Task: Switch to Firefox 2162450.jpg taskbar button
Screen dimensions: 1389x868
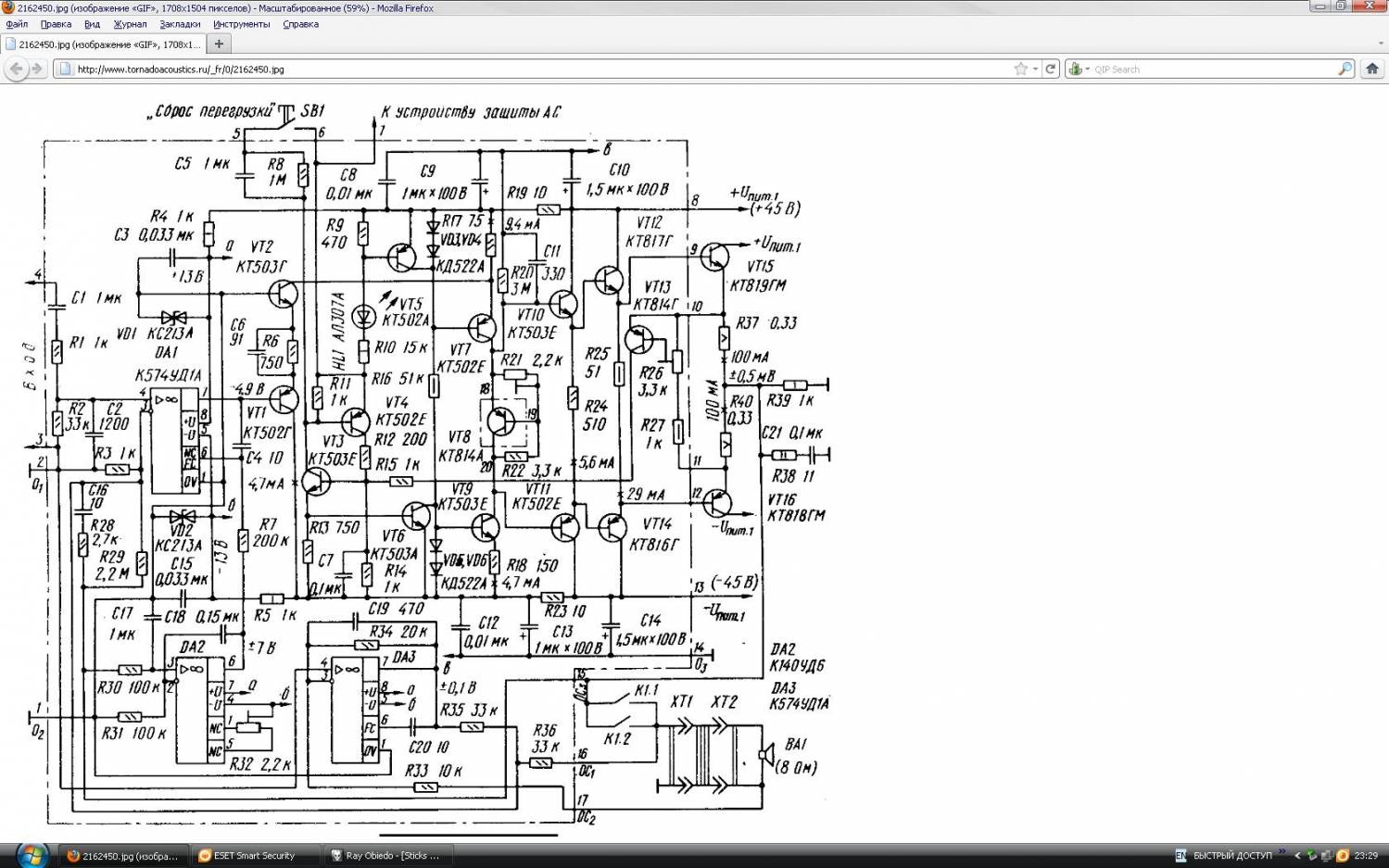Action: 124,856
